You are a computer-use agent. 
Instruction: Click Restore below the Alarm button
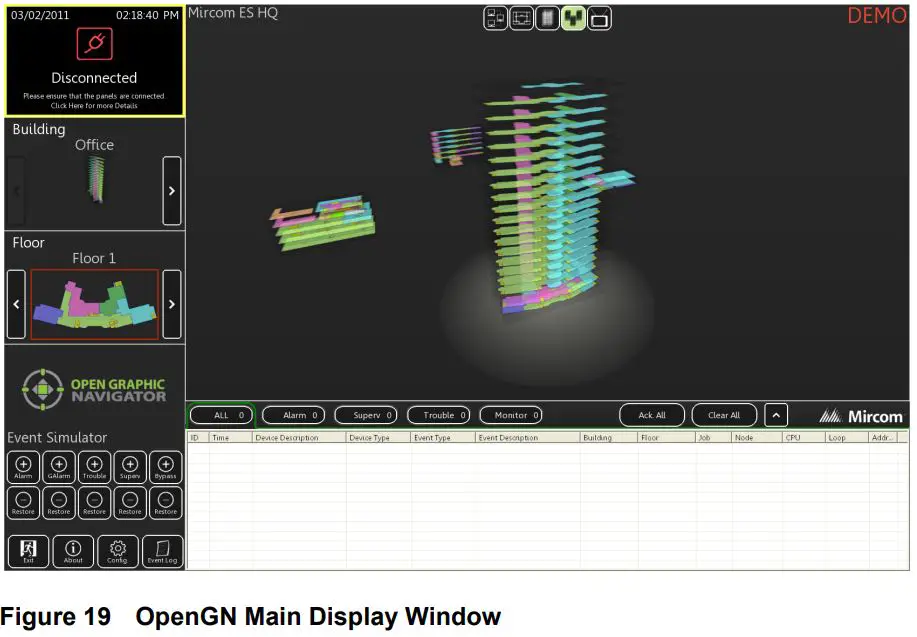click(23, 503)
